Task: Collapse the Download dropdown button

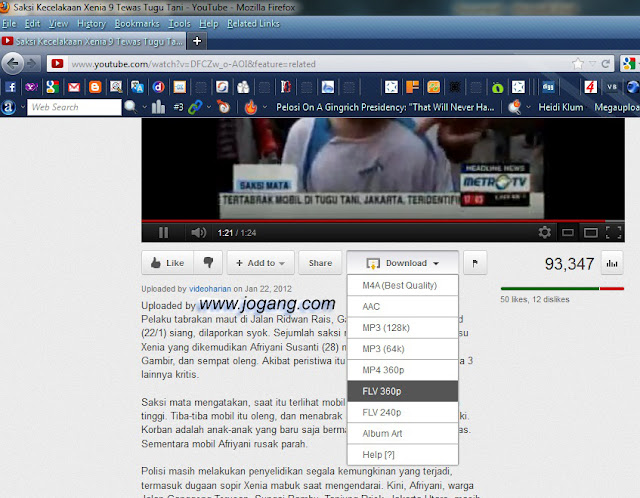Action: (402, 263)
